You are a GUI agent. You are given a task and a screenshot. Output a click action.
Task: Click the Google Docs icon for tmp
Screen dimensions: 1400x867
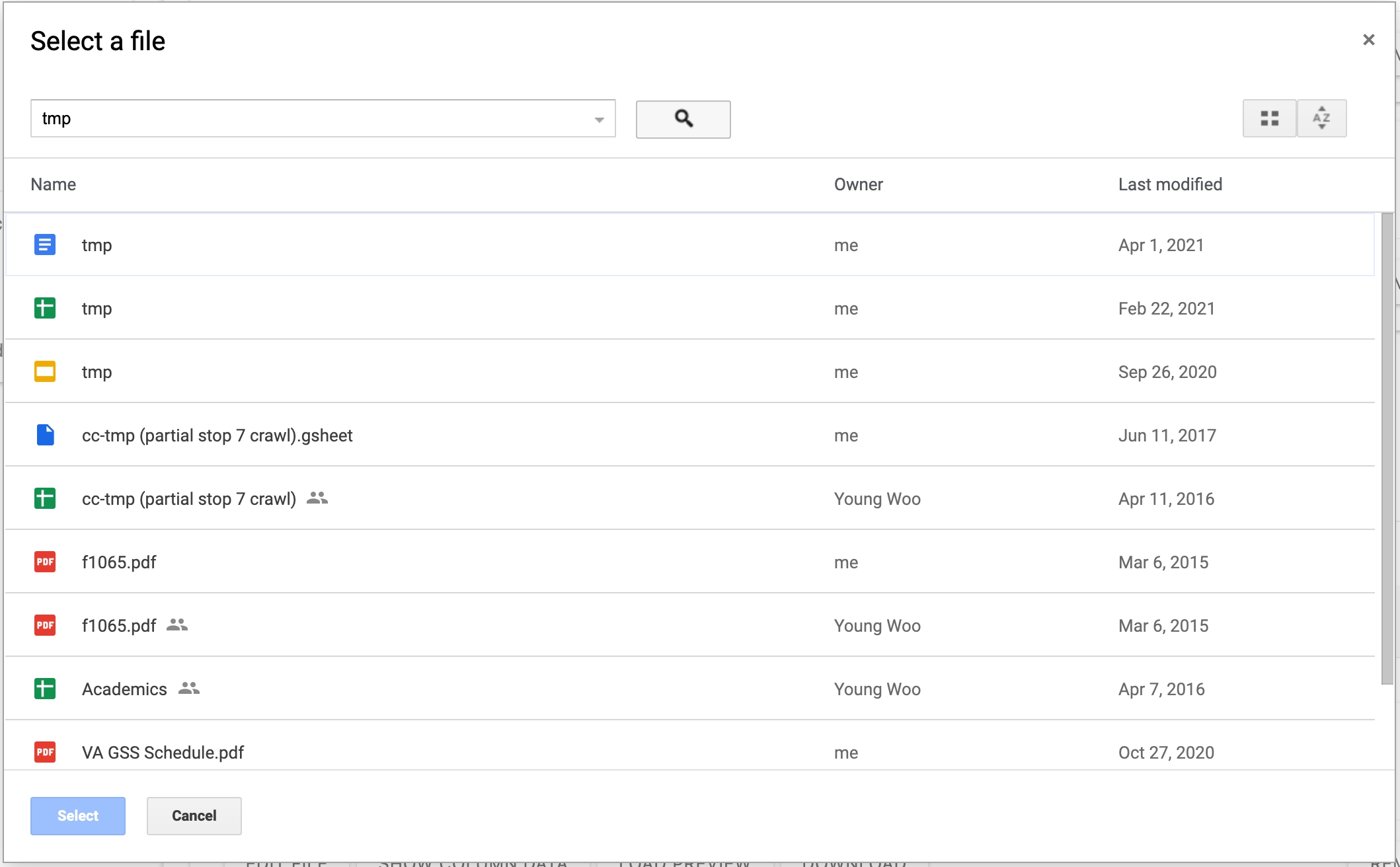pyautogui.click(x=45, y=245)
